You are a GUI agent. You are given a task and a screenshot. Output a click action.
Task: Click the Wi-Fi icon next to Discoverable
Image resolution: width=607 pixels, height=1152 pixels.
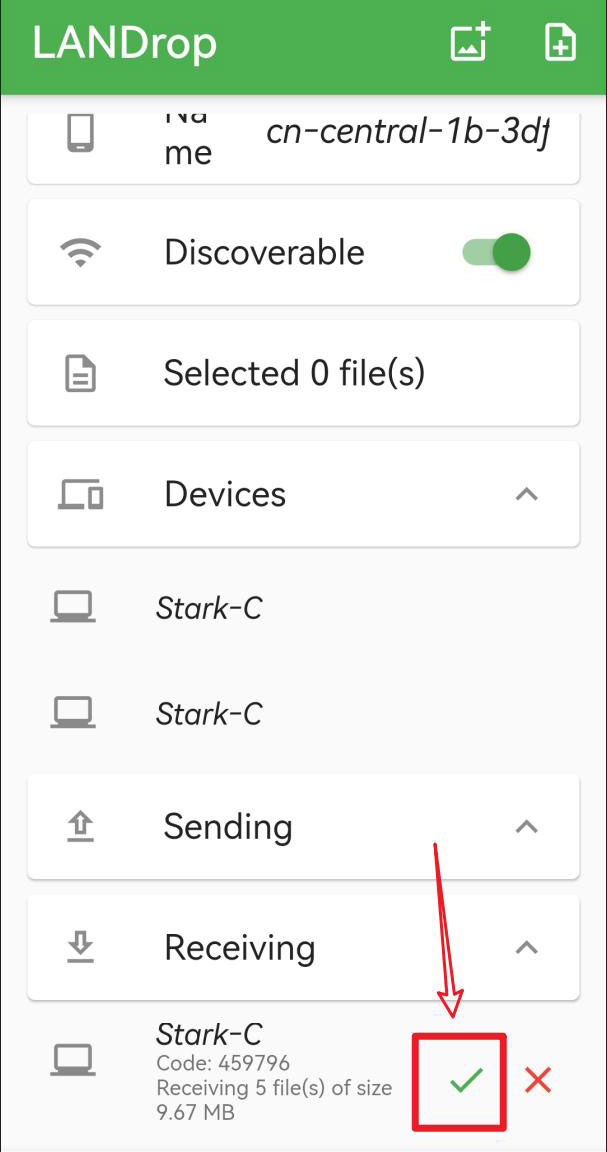pyautogui.click(x=80, y=253)
